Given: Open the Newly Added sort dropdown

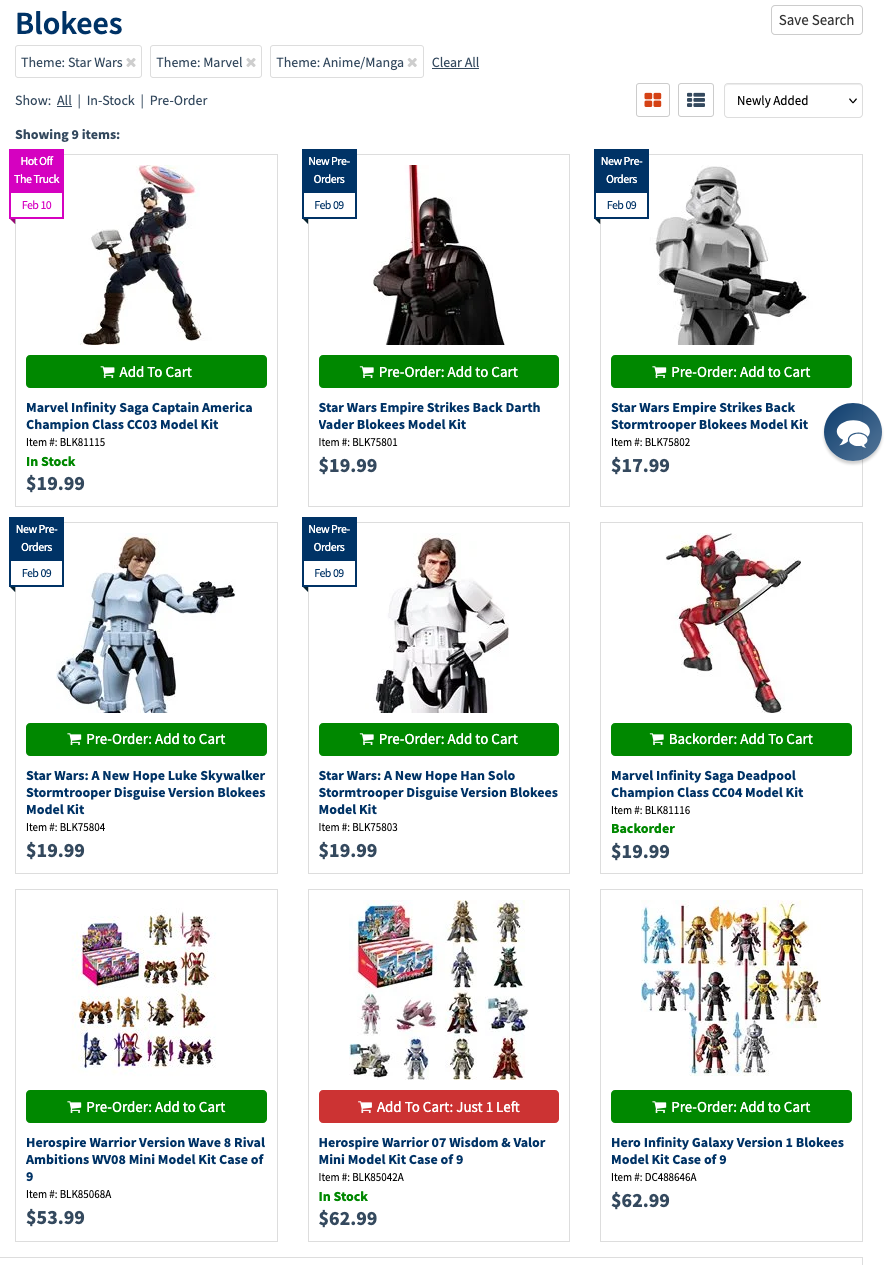Looking at the screenshot, I should tap(793, 100).
